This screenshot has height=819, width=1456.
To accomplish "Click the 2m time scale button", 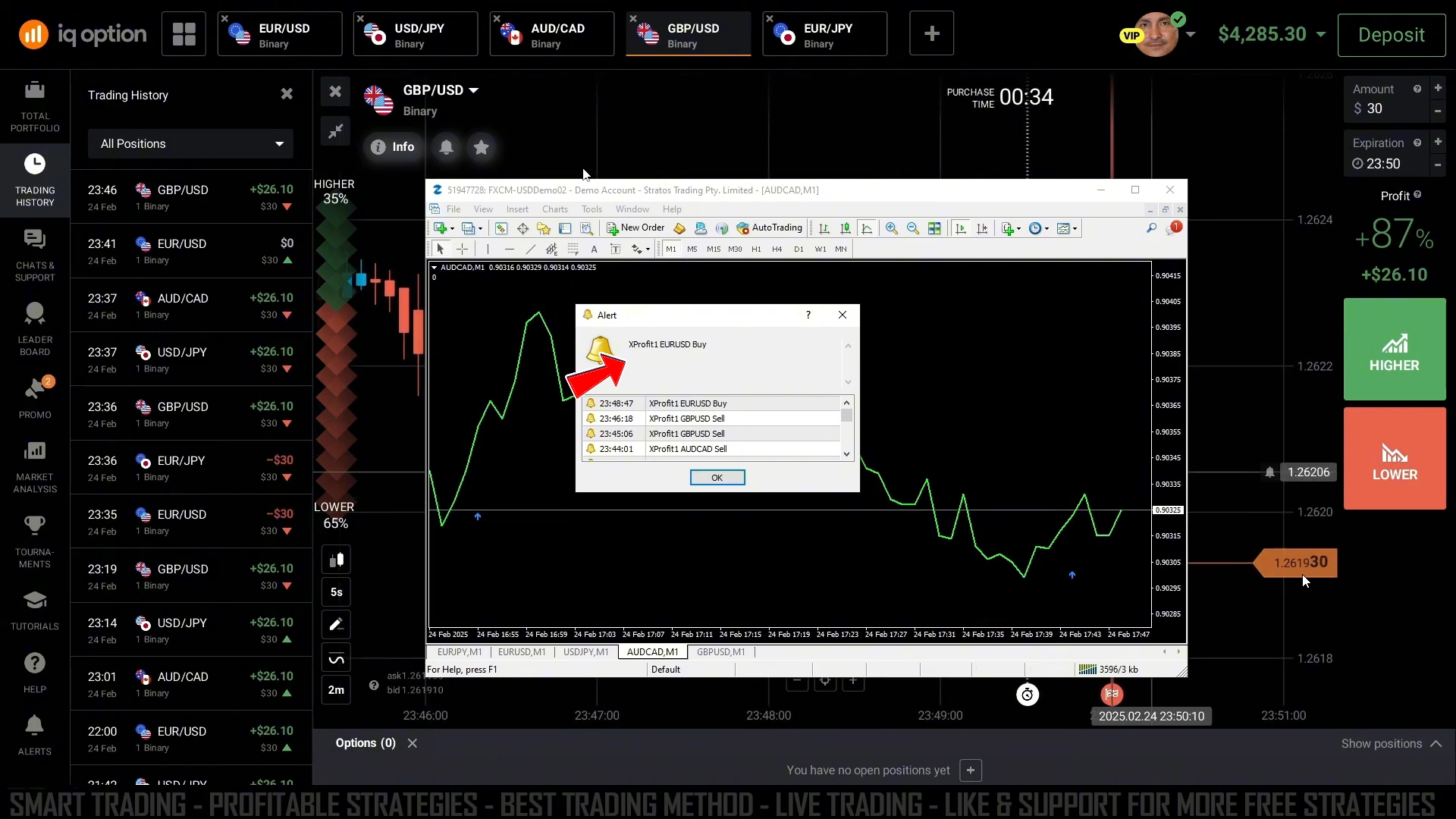I will 336,691.
